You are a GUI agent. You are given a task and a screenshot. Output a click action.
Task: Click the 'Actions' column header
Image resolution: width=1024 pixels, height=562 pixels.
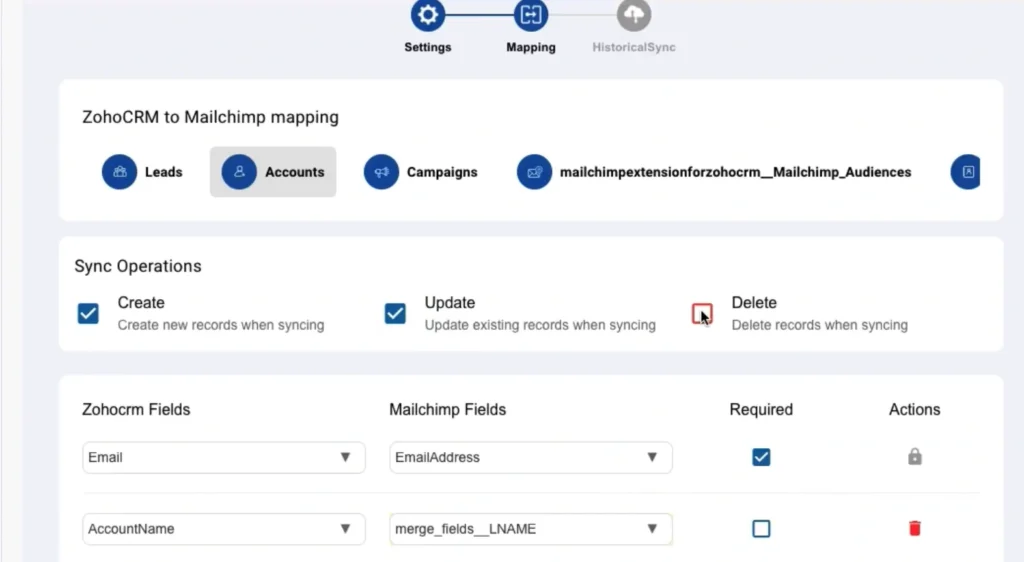[914, 410]
